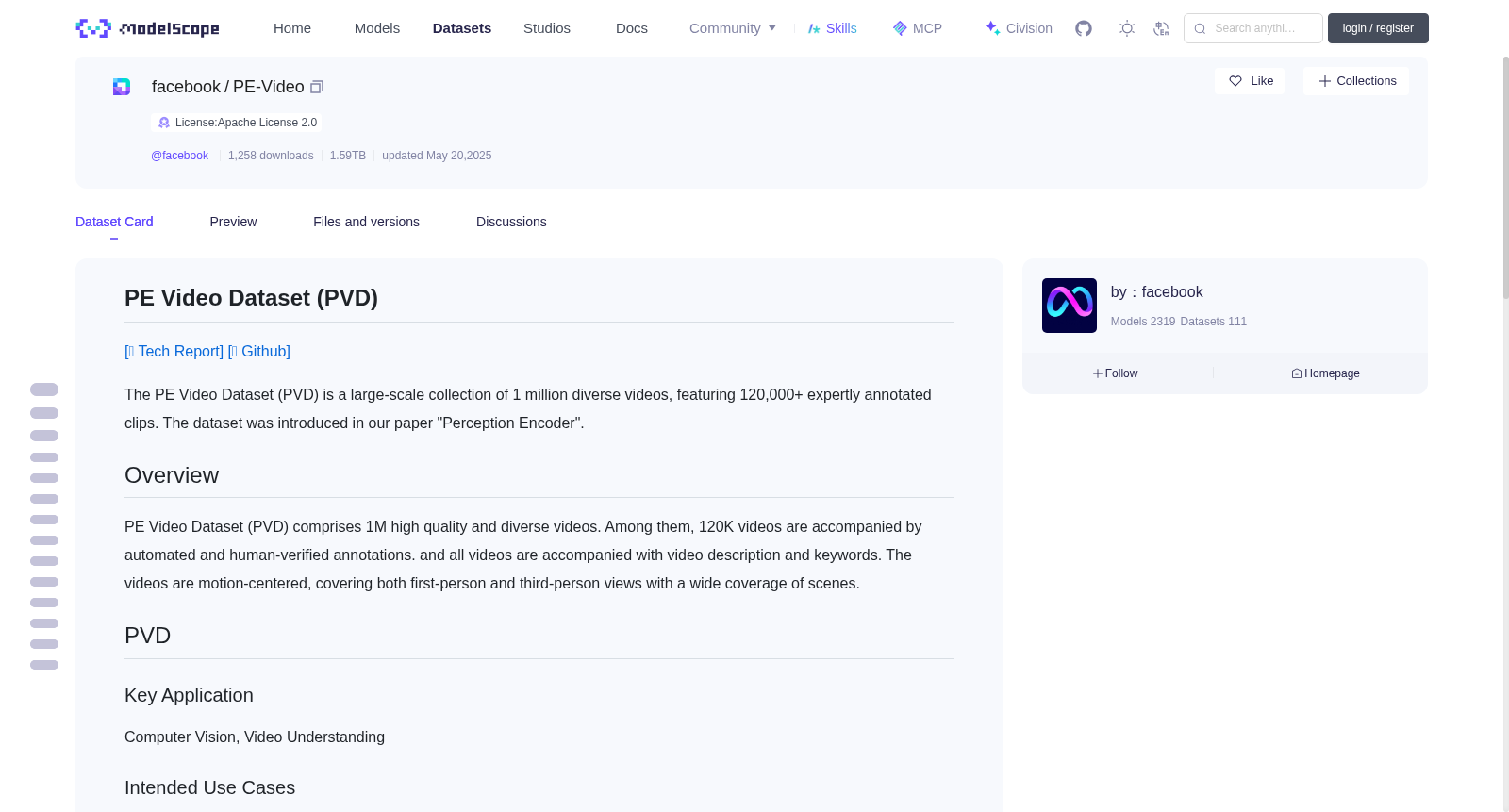Click Models 2319 count in author card
The height and width of the screenshot is (812, 1509).
click(x=1143, y=322)
